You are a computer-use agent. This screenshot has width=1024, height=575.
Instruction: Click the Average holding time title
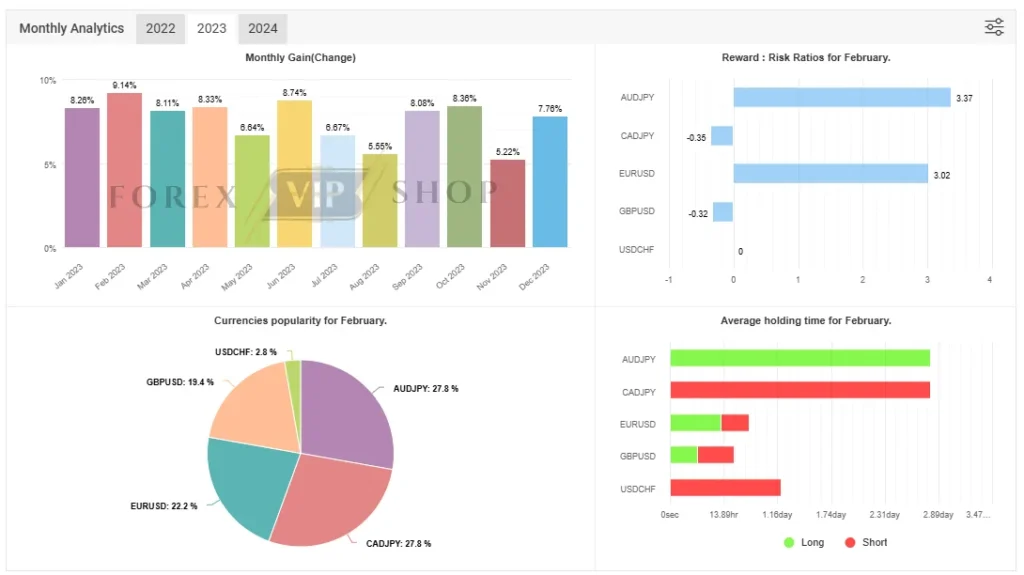pos(806,321)
